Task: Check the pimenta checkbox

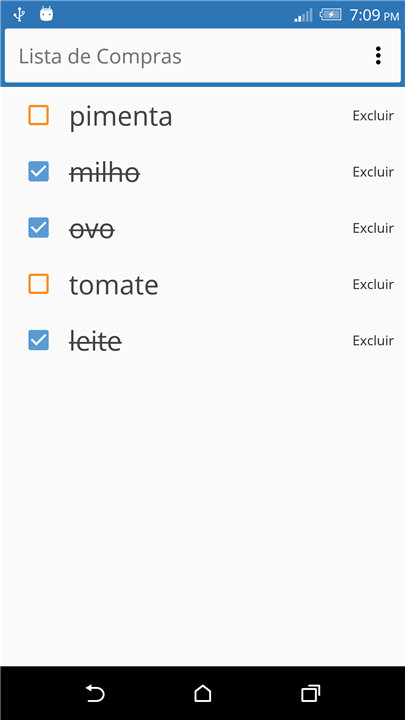Action: (x=39, y=115)
